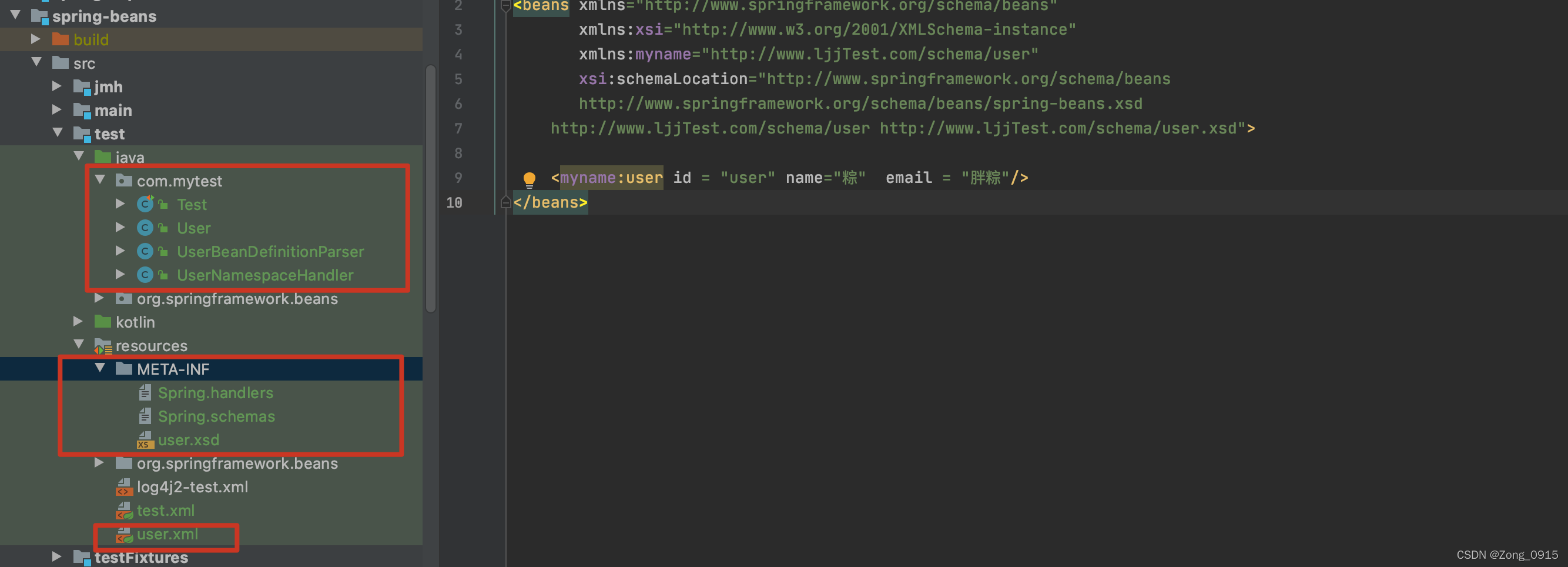Select the Test class in tree
This screenshot has width=1568, height=567.
[192, 205]
